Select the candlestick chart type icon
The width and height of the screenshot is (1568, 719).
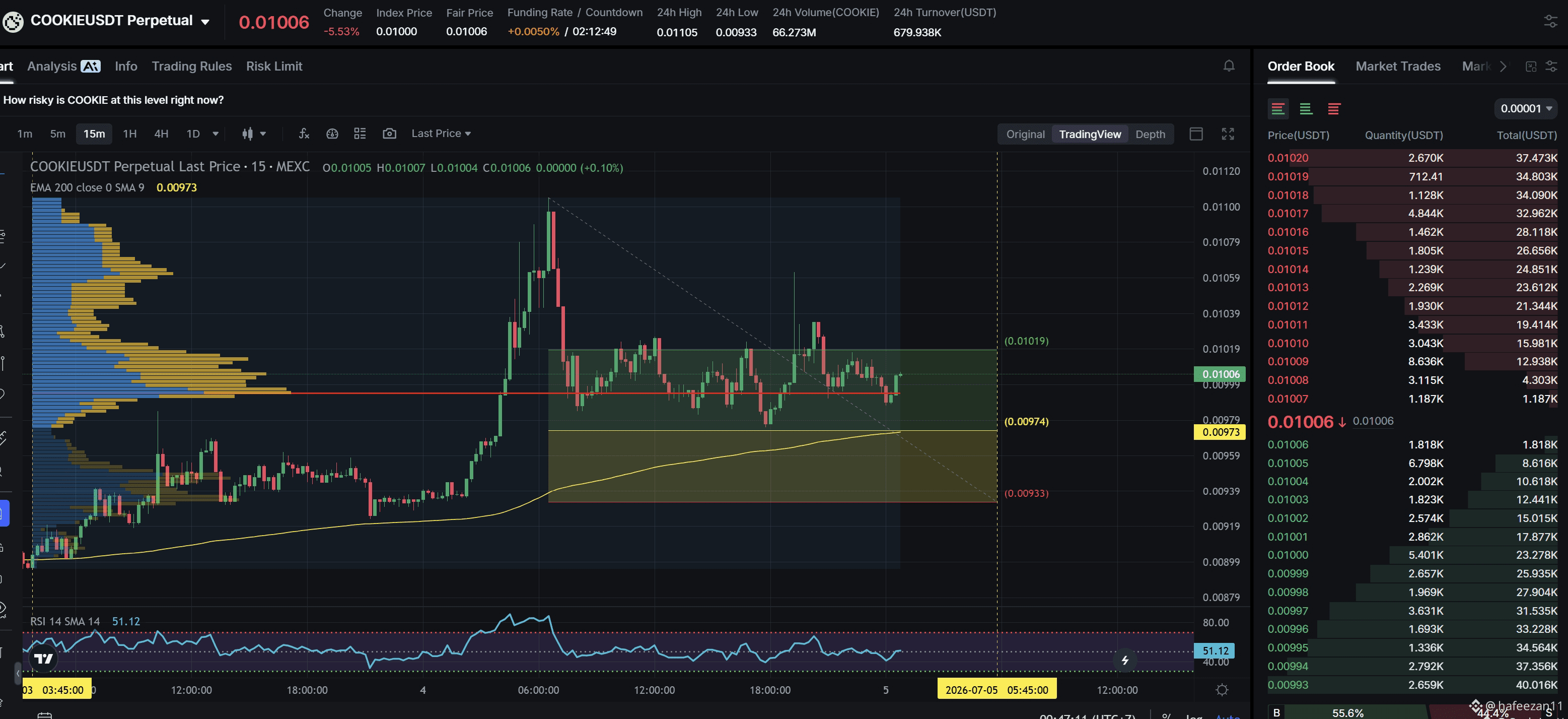pyautogui.click(x=247, y=134)
